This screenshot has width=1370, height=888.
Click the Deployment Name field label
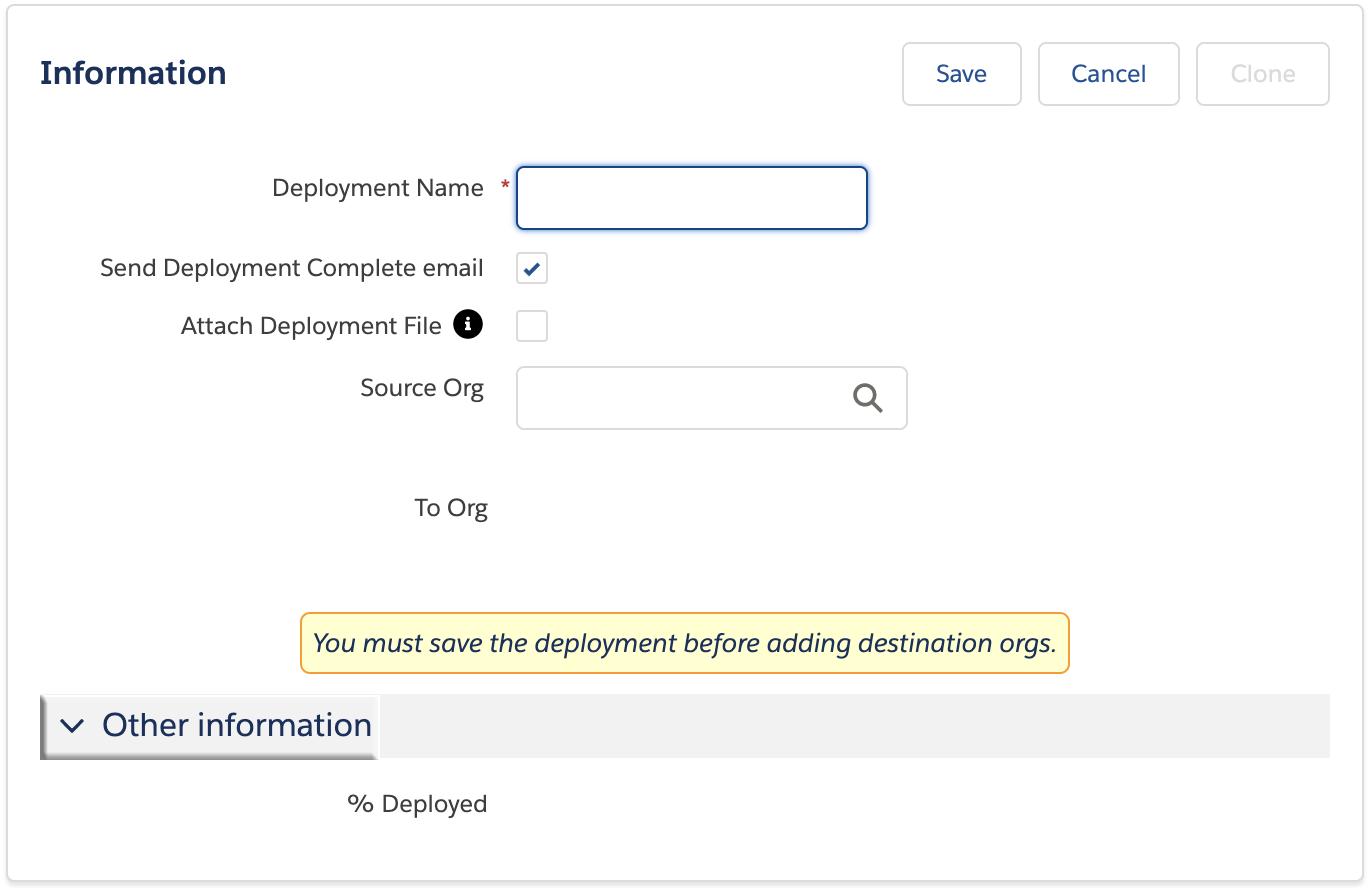pos(377,188)
